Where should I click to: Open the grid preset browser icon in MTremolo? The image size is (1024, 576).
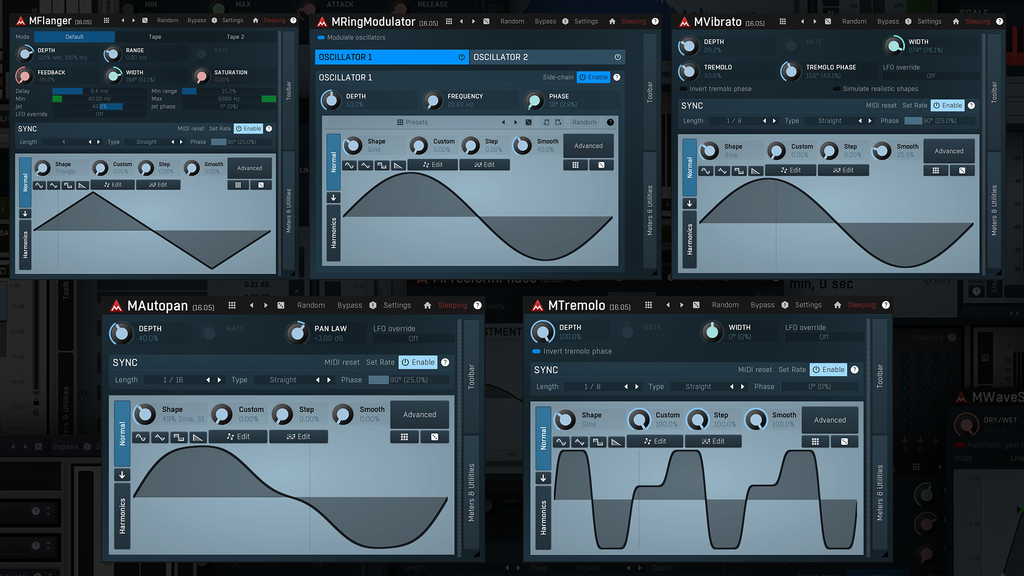pos(816,442)
